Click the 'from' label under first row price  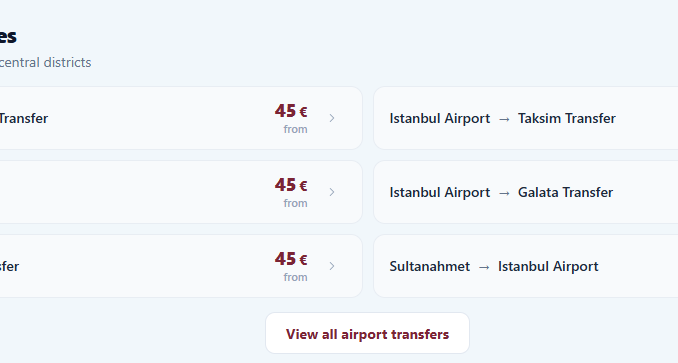point(295,129)
